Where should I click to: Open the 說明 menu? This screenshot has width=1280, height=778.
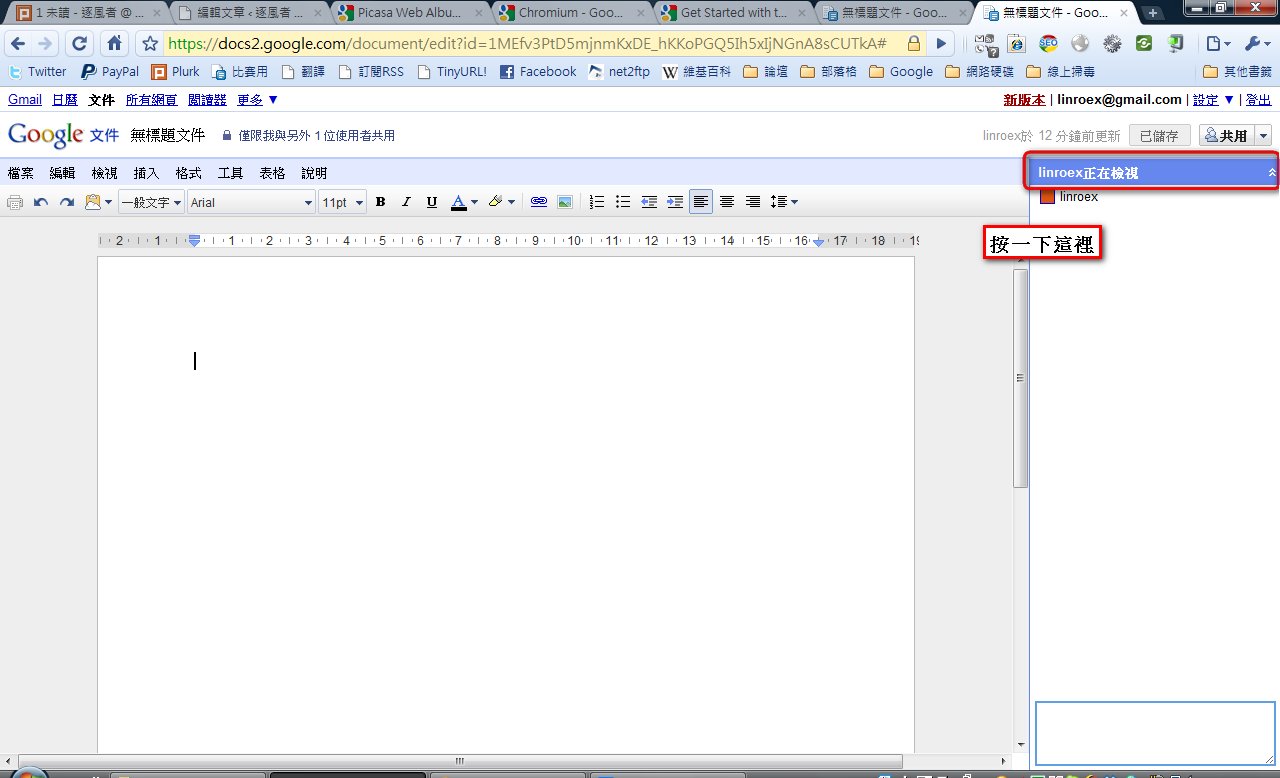pos(314,173)
